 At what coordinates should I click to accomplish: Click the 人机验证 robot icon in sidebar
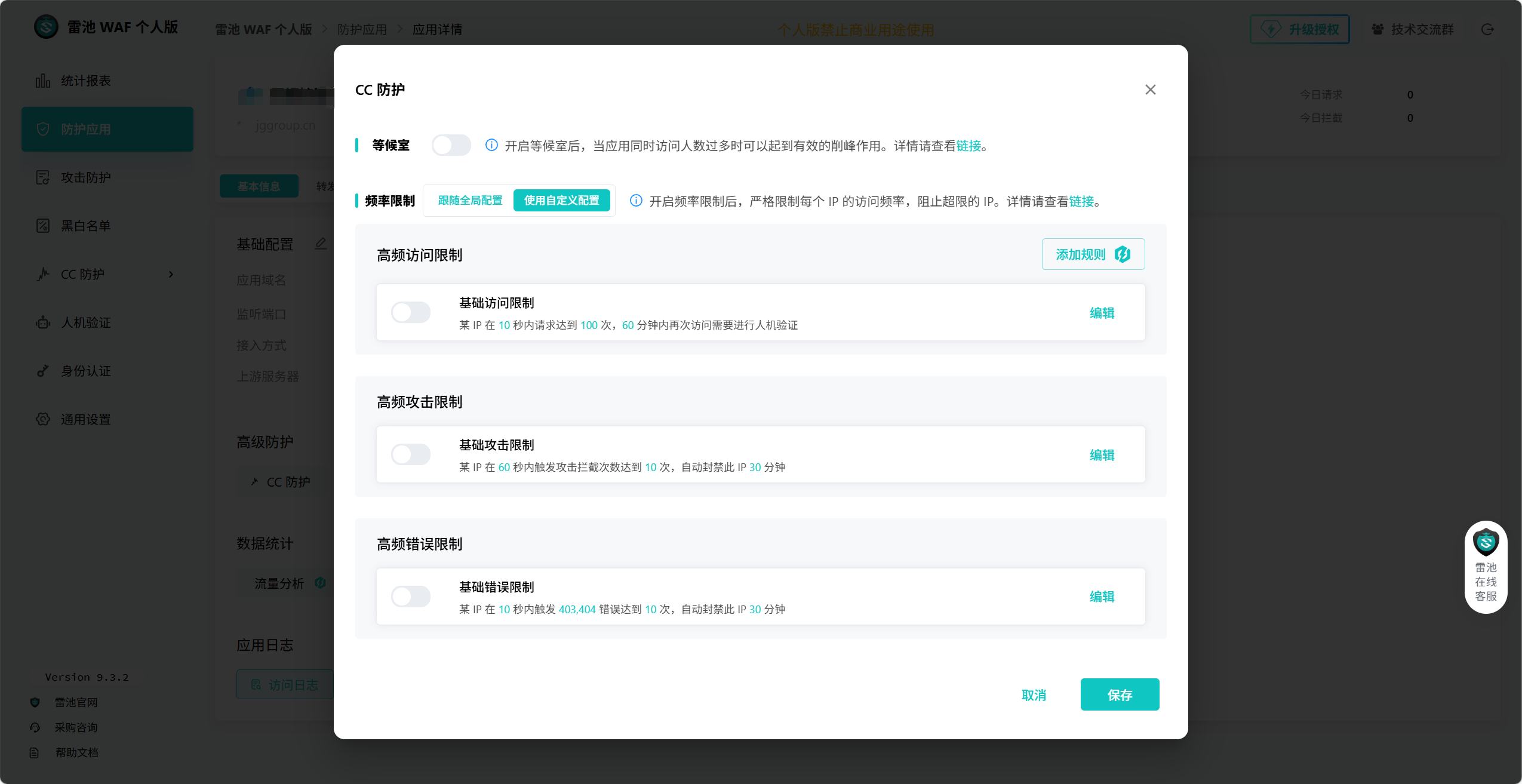42,322
